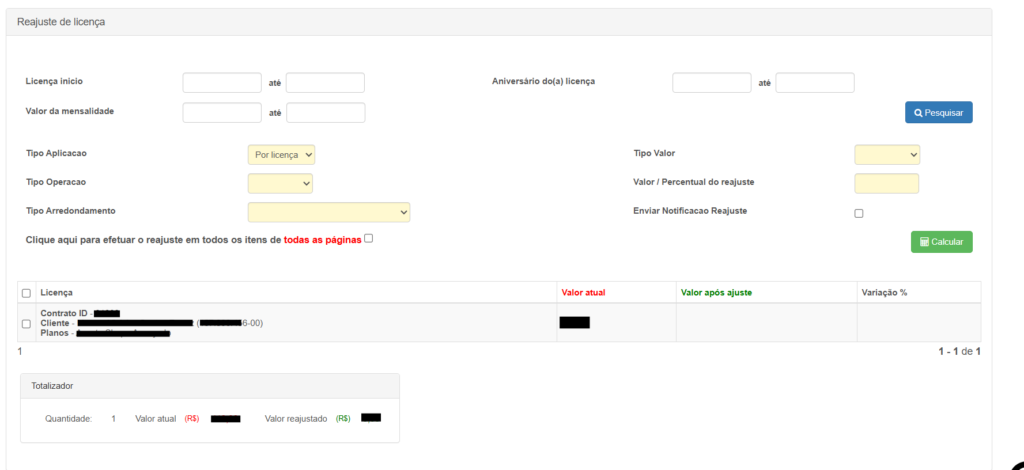The image size is (1024, 470).
Task: Expand the Tipo Operacao dropdown
Action: click(x=280, y=184)
